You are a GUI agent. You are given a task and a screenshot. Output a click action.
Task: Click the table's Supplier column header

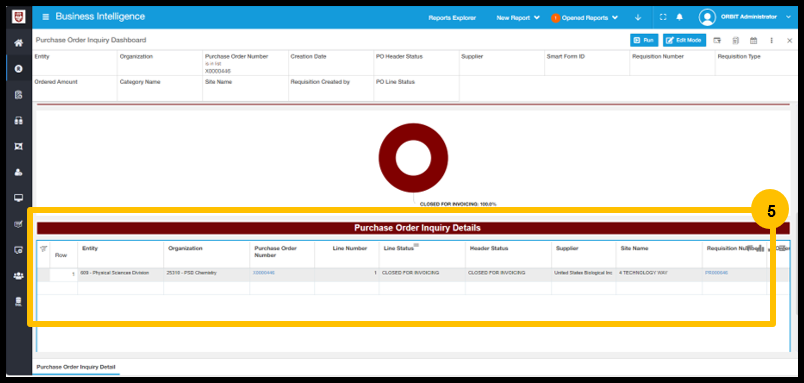point(567,248)
